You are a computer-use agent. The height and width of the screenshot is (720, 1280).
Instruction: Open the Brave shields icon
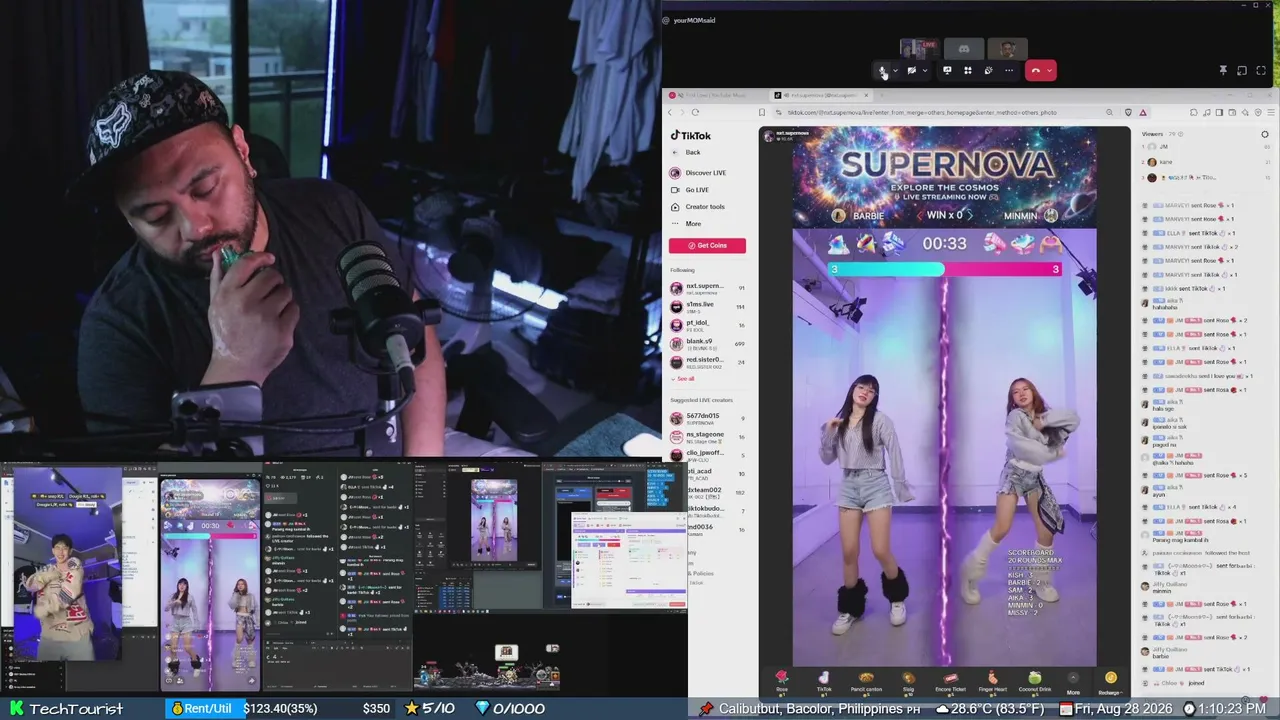[1129, 112]
